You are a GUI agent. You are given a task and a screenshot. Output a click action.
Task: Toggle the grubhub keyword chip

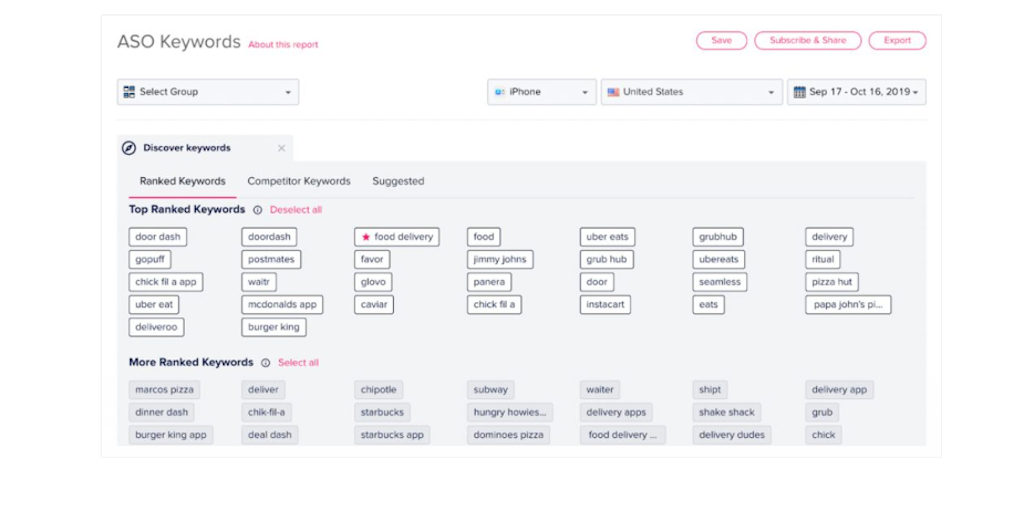click(x=718, y=237)
